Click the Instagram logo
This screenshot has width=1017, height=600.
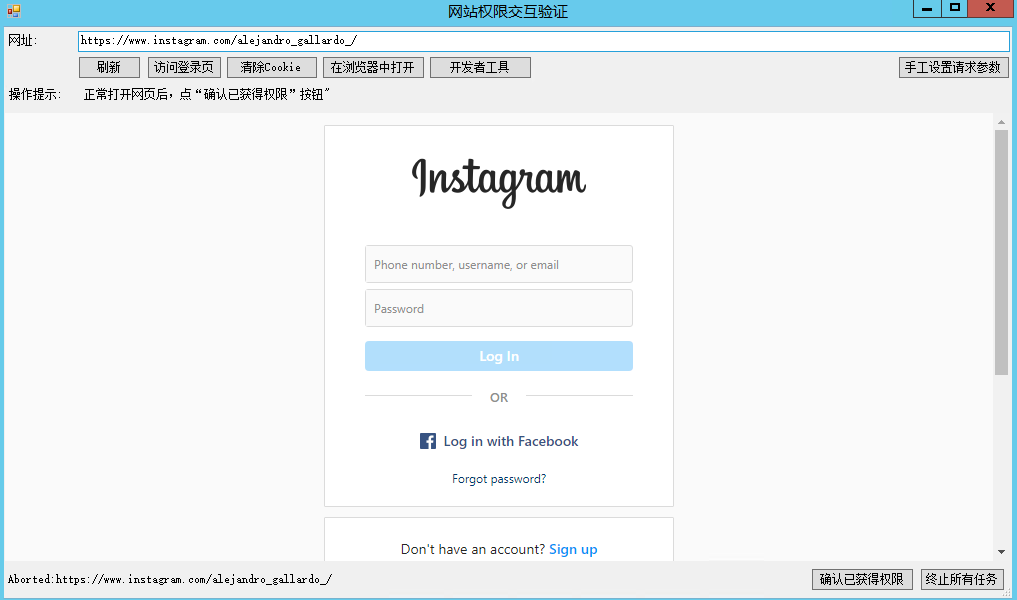[x=499, y=182]
